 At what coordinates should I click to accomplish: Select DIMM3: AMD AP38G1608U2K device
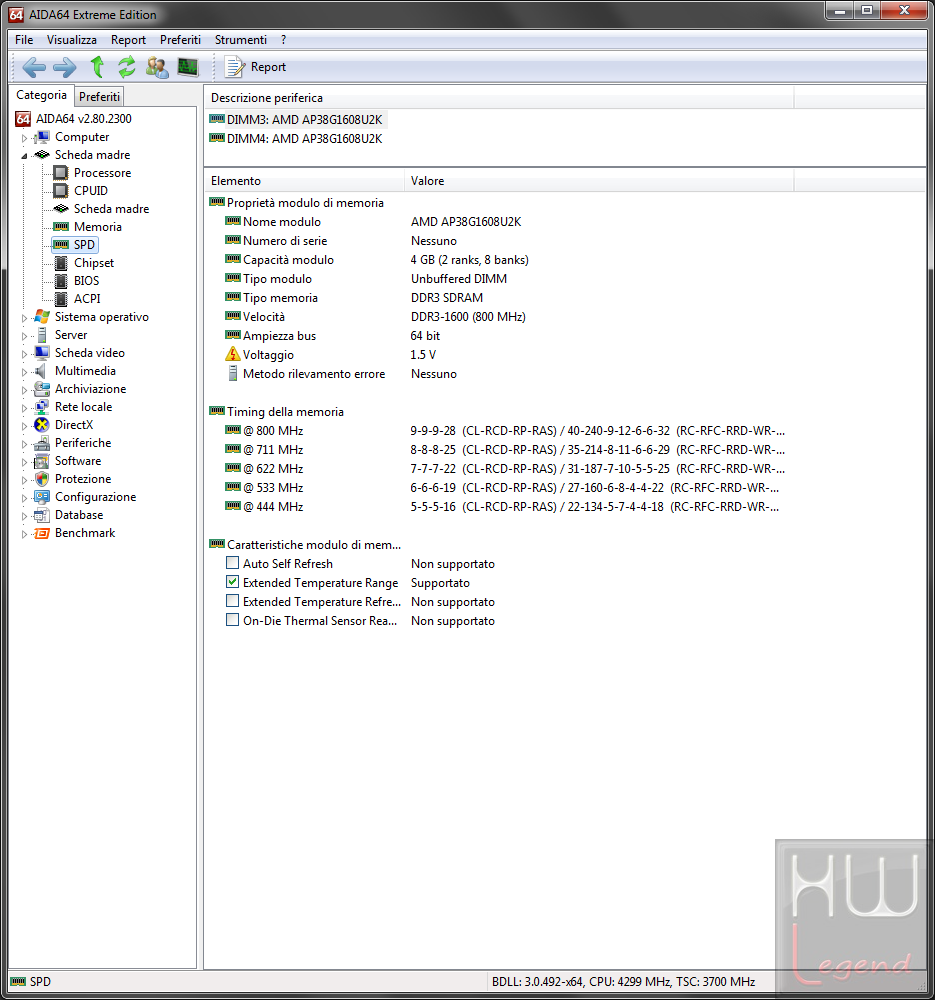tap(297, 119)
